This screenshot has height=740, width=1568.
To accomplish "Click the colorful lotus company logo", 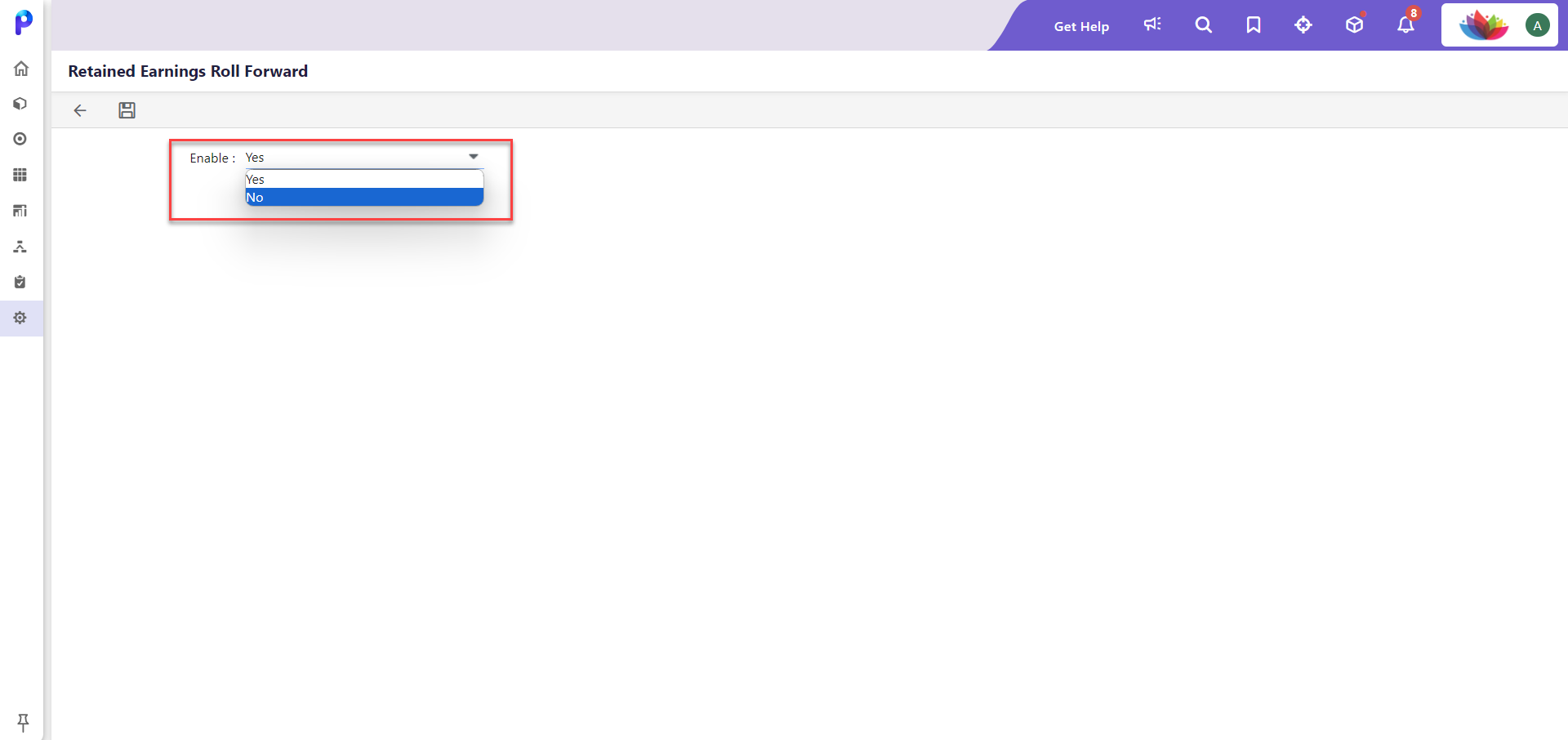I will pyautogui.click(x=1484, y=25).
